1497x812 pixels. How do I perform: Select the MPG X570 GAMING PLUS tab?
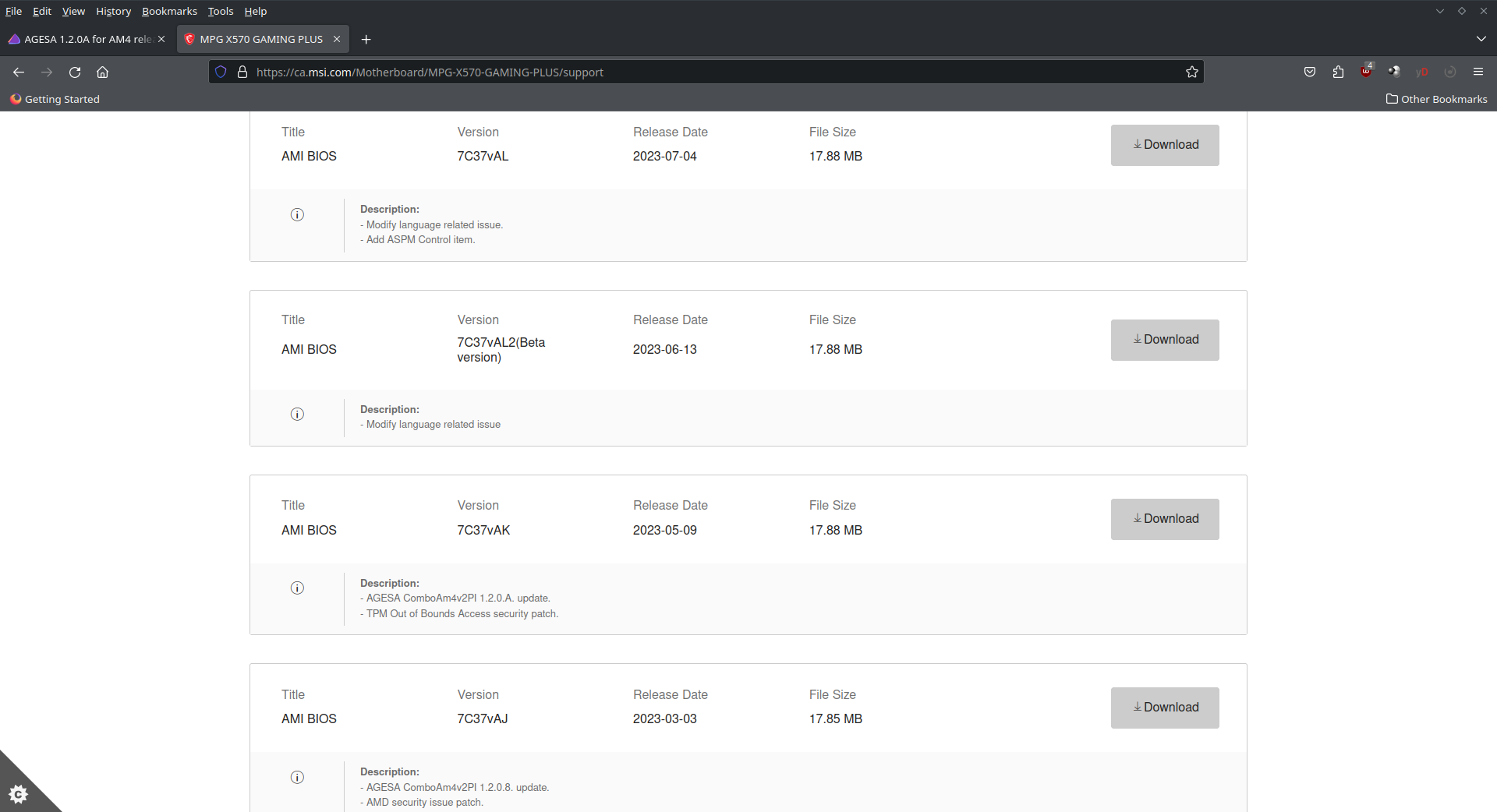click(x=263, y=39)
